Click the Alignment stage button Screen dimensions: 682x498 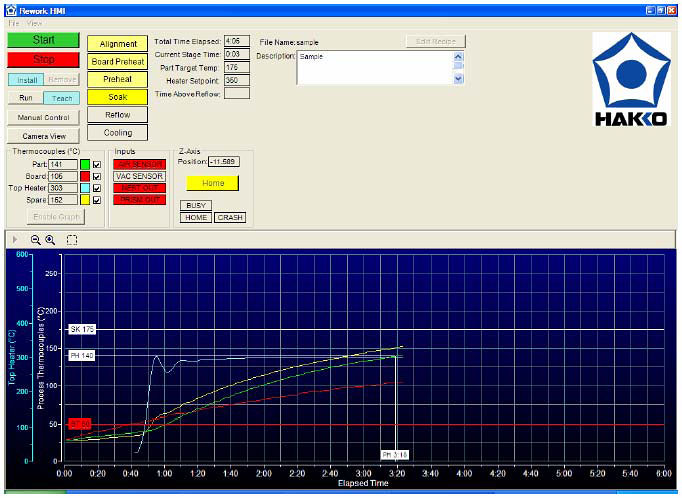coord(117,44)
